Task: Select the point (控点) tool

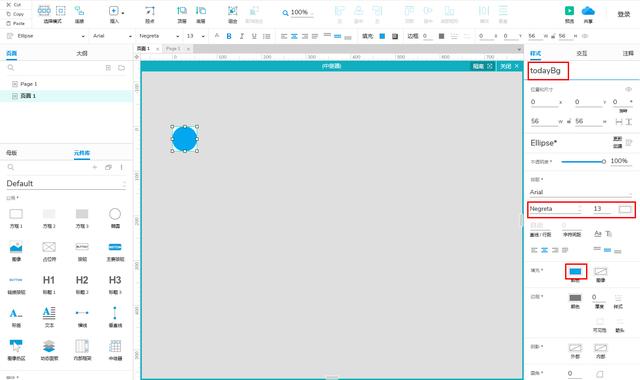Action: pyautogui.click(x=150, y=11)
